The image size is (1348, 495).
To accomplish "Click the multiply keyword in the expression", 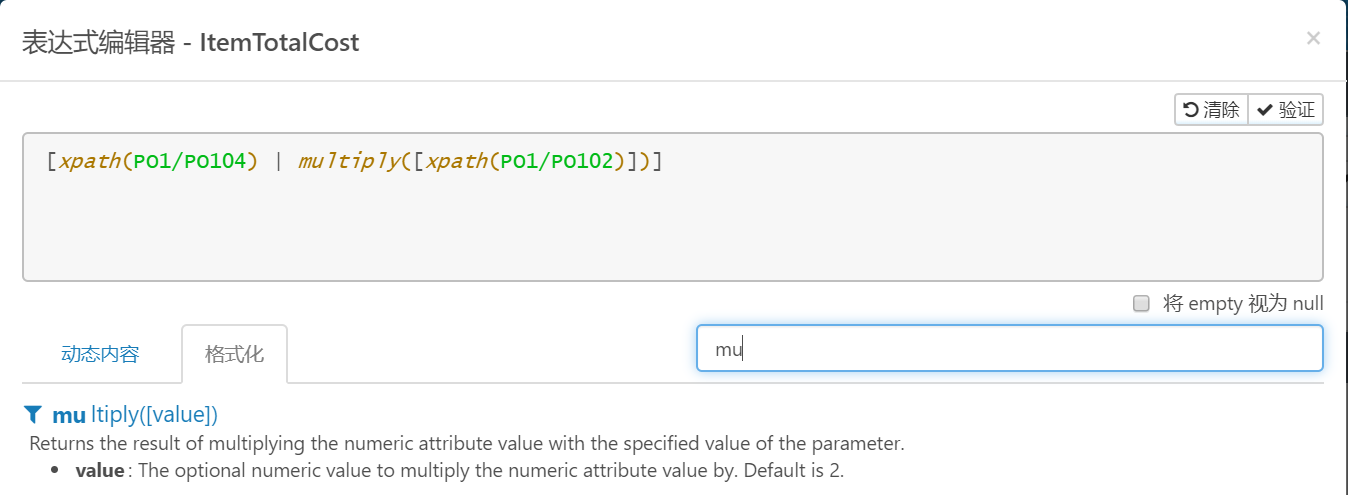I will pos(343,161).
